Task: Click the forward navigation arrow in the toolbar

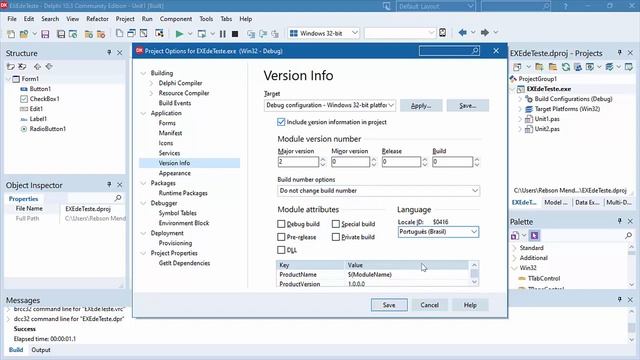Action: 484,33
